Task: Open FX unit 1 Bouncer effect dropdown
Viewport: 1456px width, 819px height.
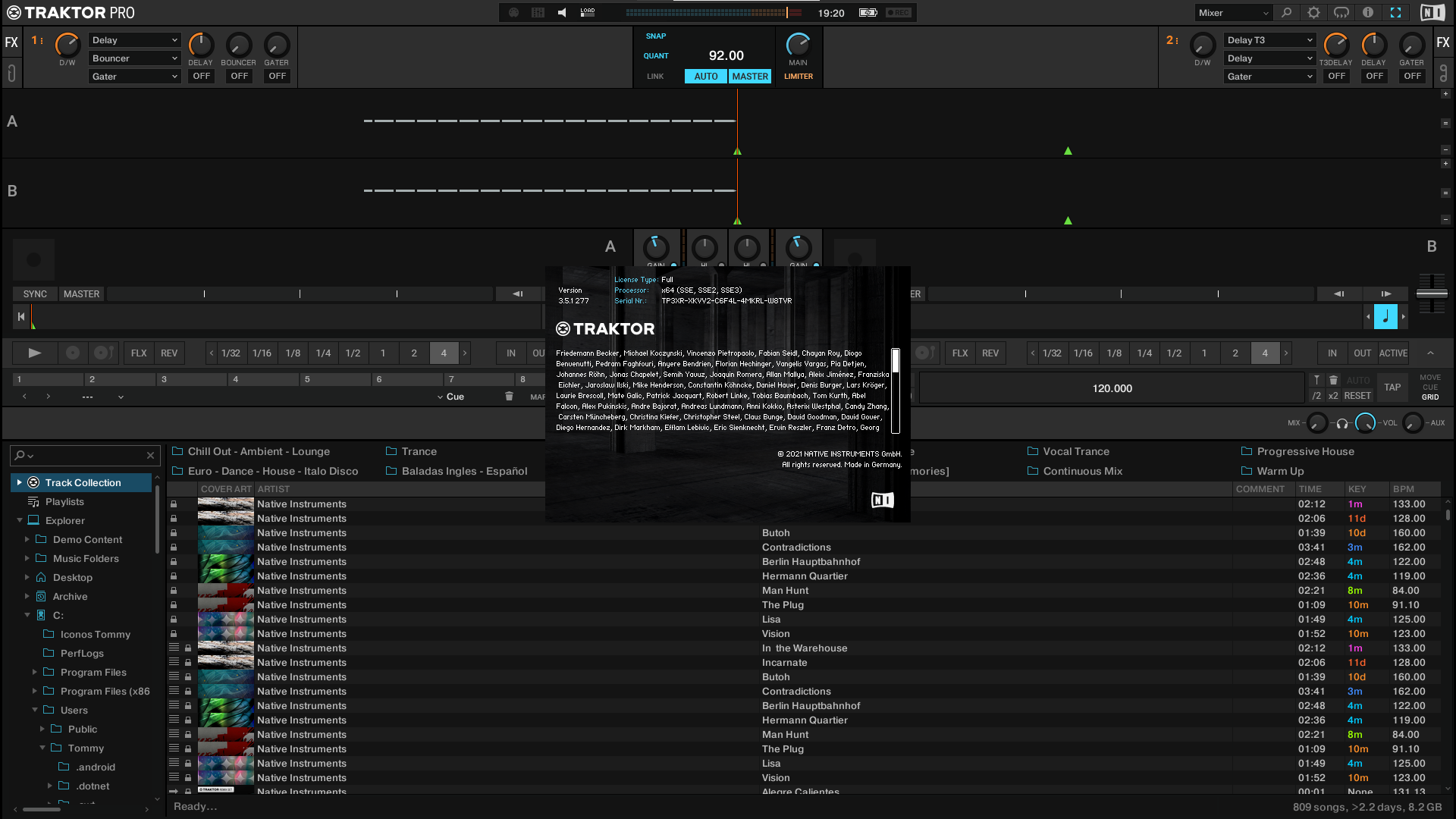Action: [134, 58]
